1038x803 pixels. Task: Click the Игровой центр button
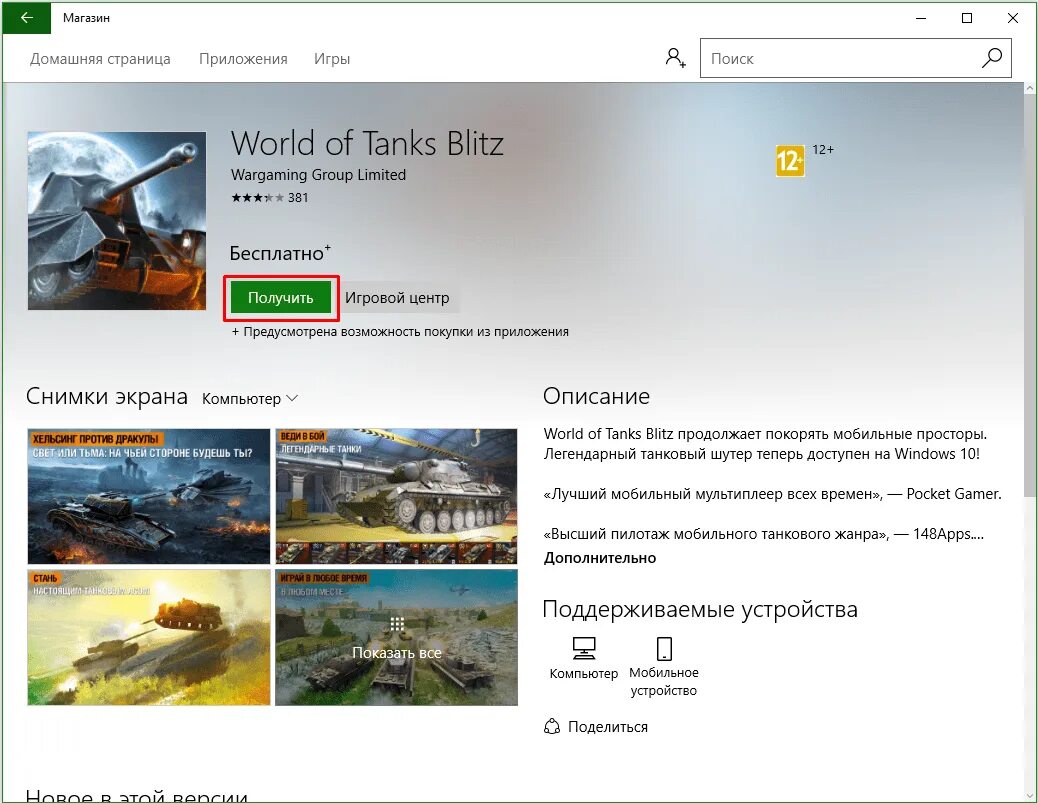click(x=397, y=298)
